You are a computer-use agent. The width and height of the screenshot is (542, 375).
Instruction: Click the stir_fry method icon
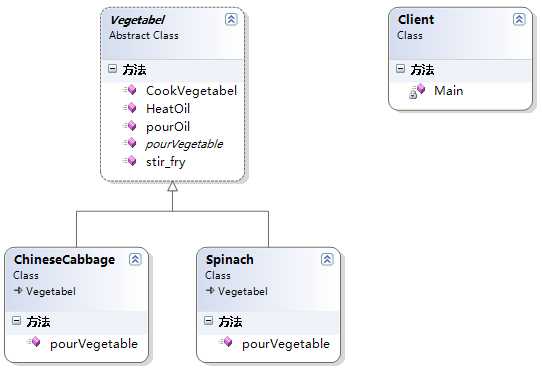[130, 161]
